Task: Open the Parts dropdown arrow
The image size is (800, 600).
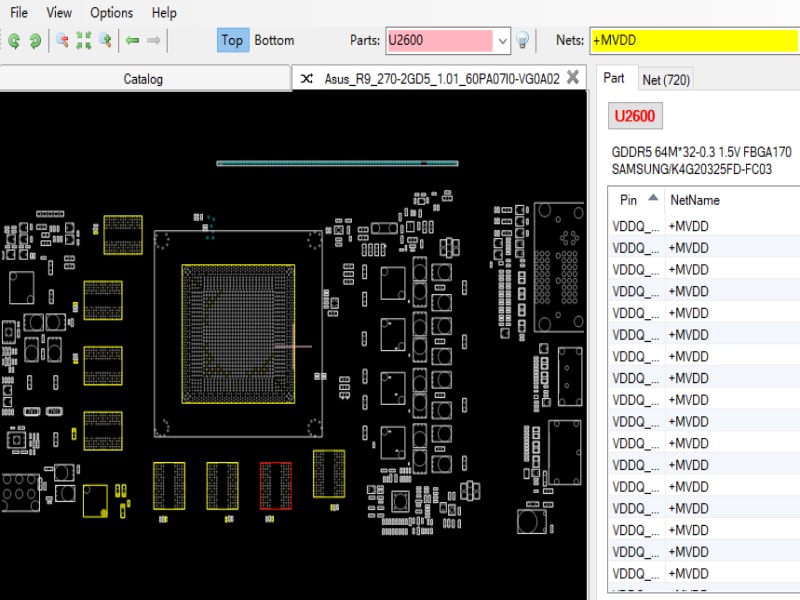Action: tap(503, 41)
